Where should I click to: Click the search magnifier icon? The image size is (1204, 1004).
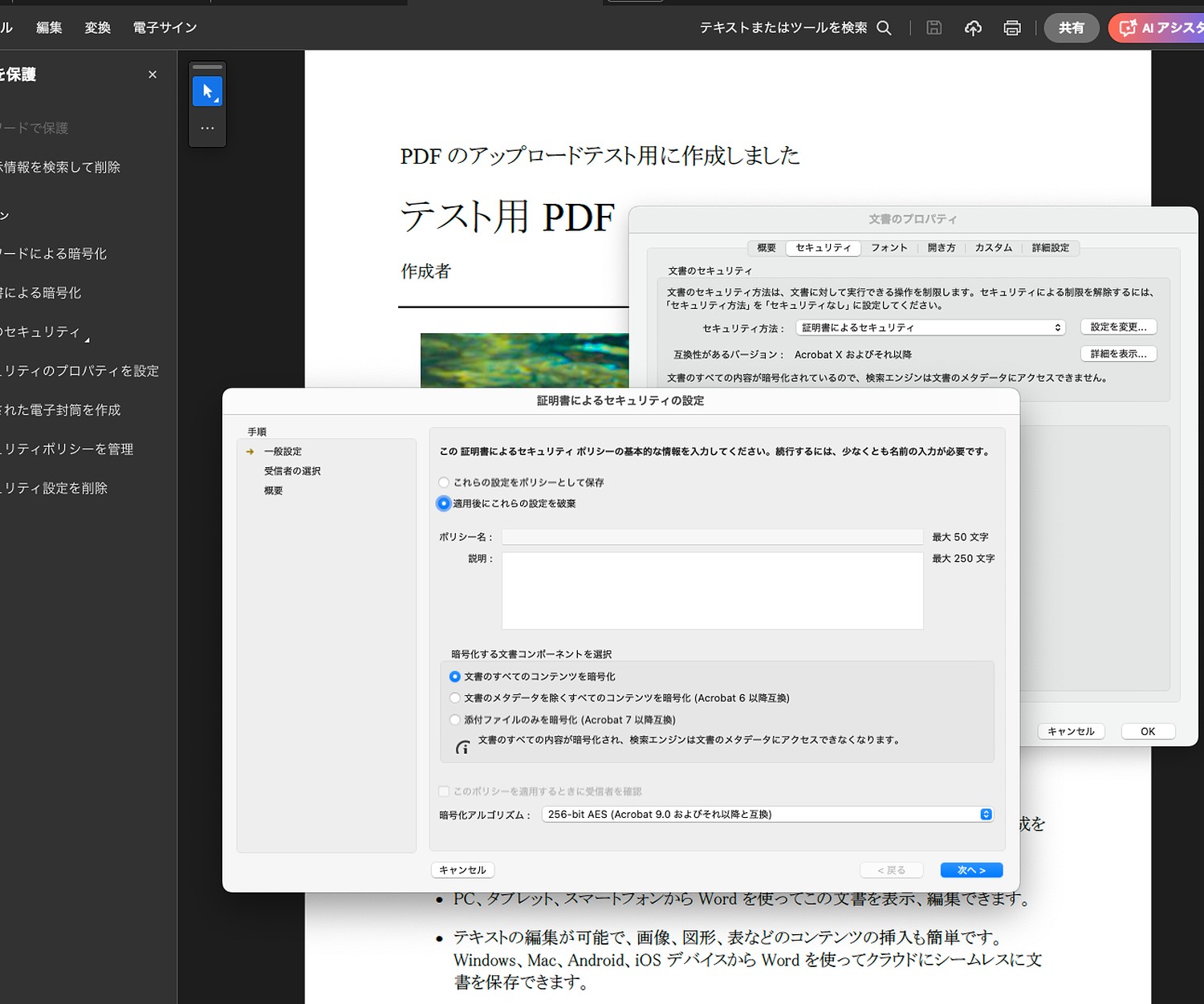coord(884,28)
